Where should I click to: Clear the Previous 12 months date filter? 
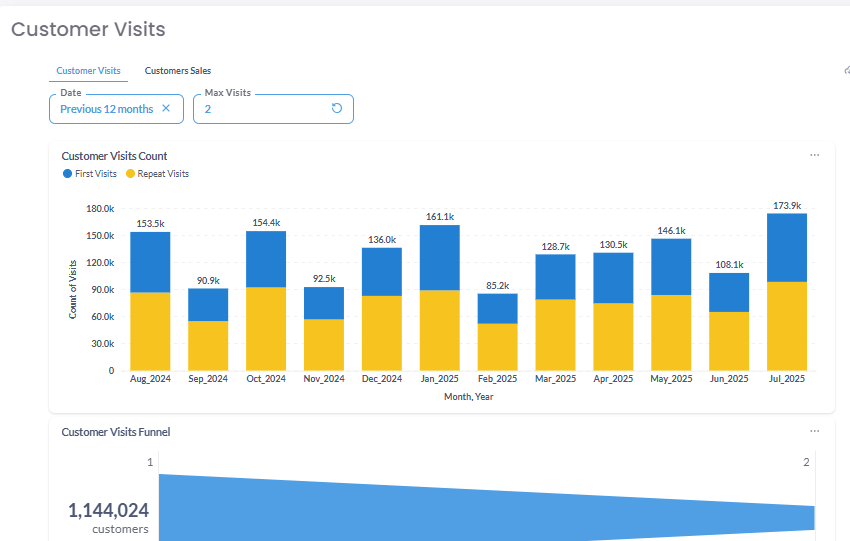click(x=166, y=109)
